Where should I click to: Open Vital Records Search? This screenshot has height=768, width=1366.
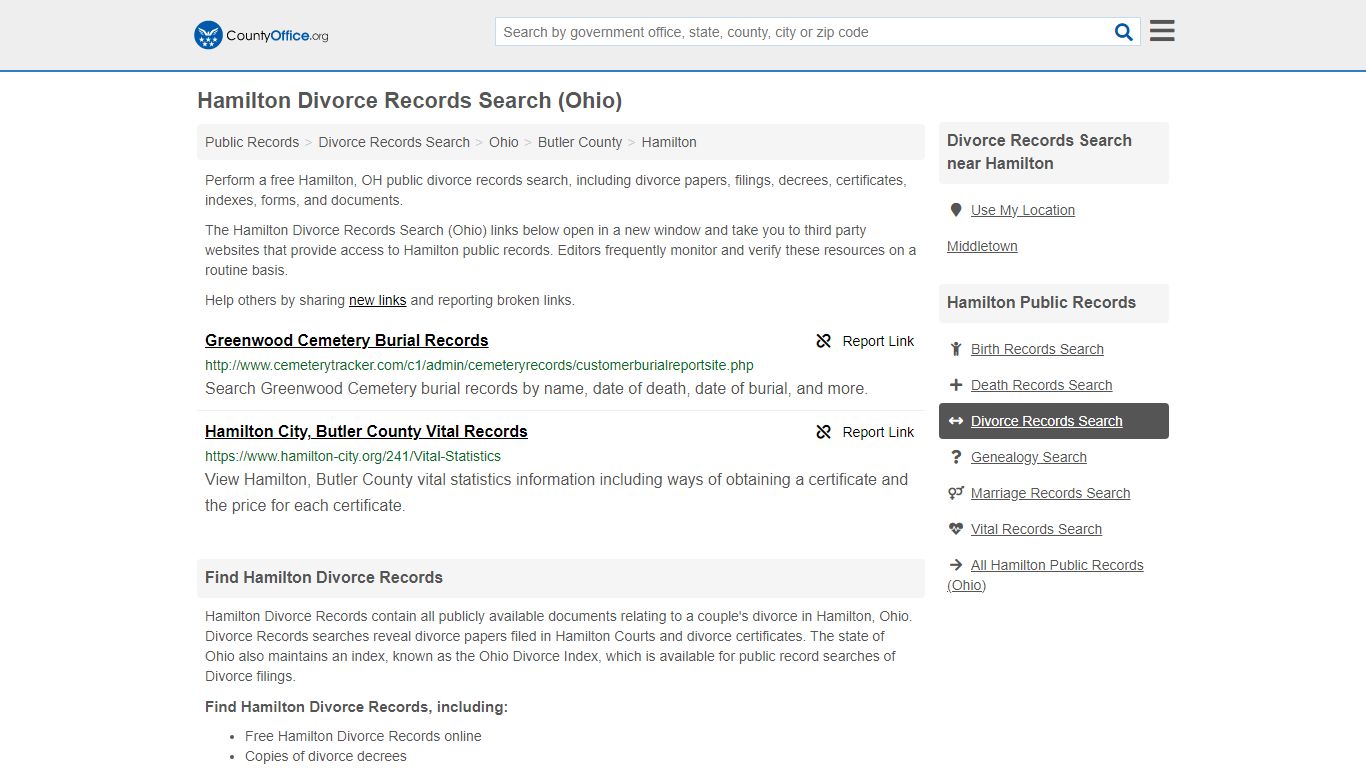pos(1036,529)
